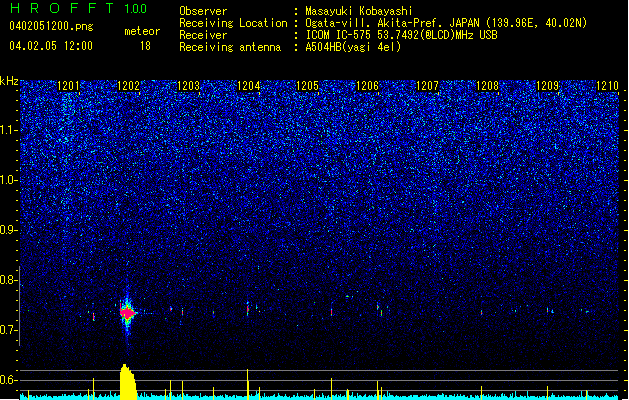Click the 1209 time axis marker
The height and width of the screenshot is (400, 629).
click(547, 86)
